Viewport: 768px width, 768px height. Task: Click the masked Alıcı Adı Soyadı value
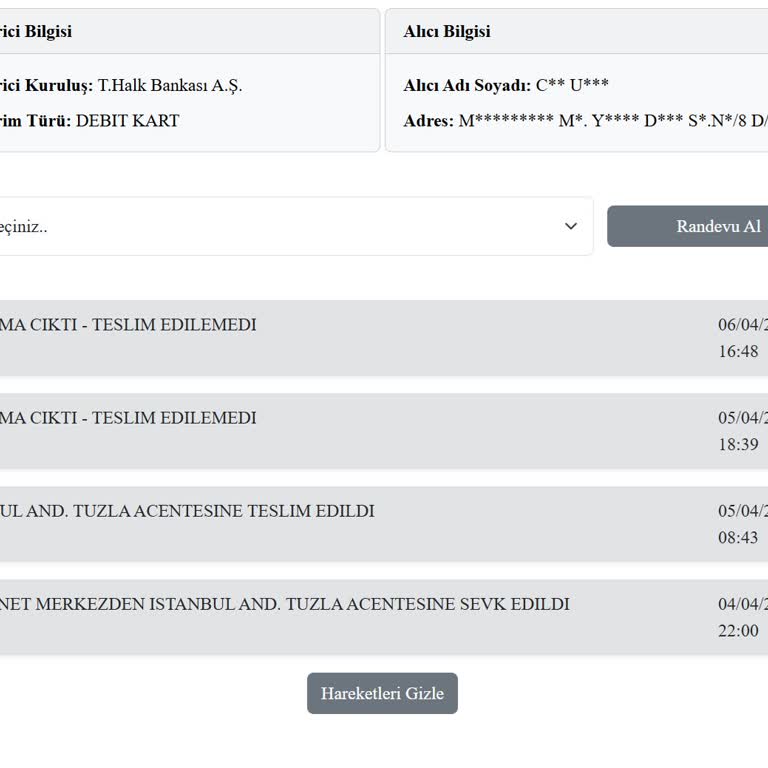[572, 85]
